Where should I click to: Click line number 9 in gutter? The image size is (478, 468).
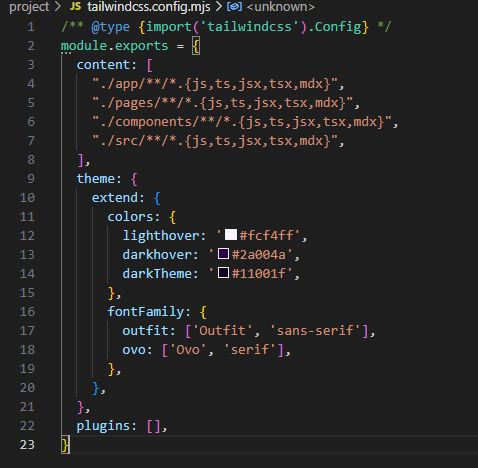31,179
